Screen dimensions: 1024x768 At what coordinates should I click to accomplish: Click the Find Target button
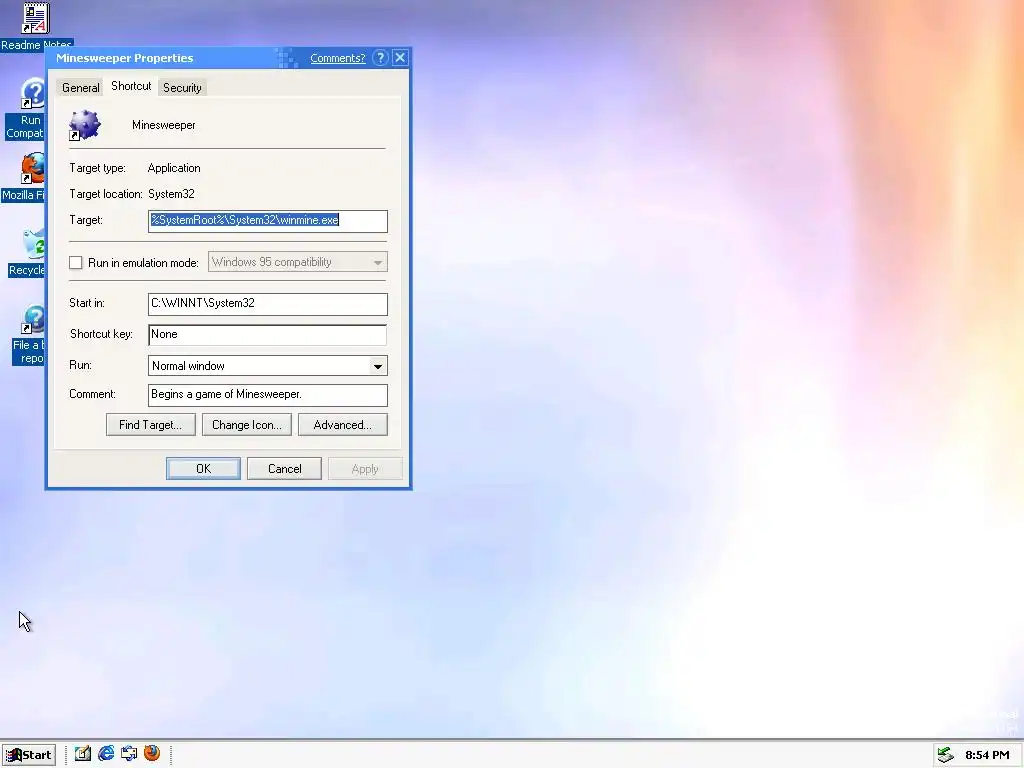coord(151,424)
